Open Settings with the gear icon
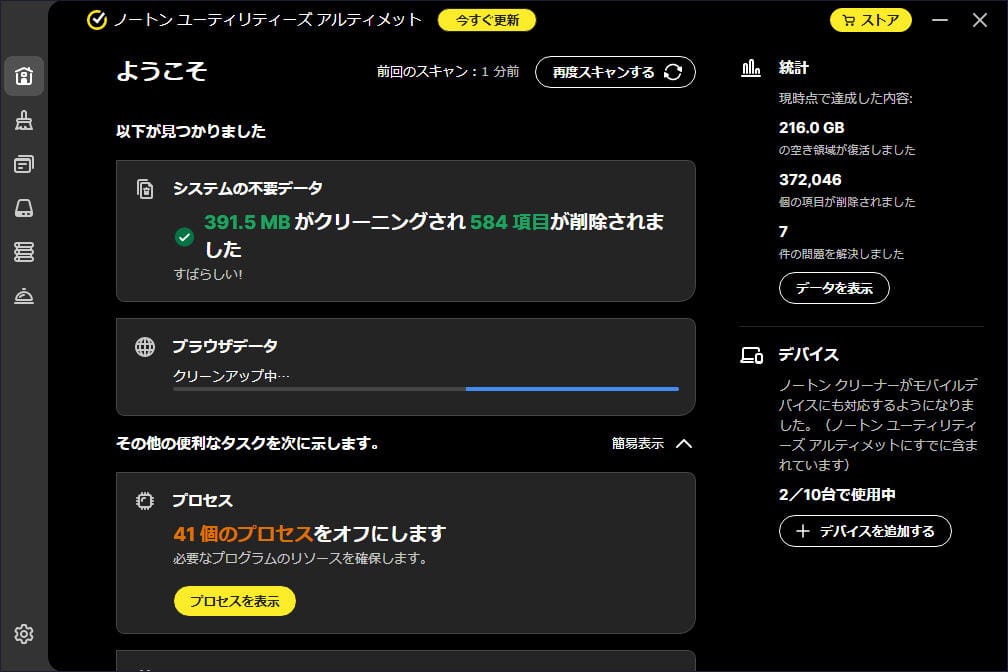The image size is (1008, 672). coord(23,633)
